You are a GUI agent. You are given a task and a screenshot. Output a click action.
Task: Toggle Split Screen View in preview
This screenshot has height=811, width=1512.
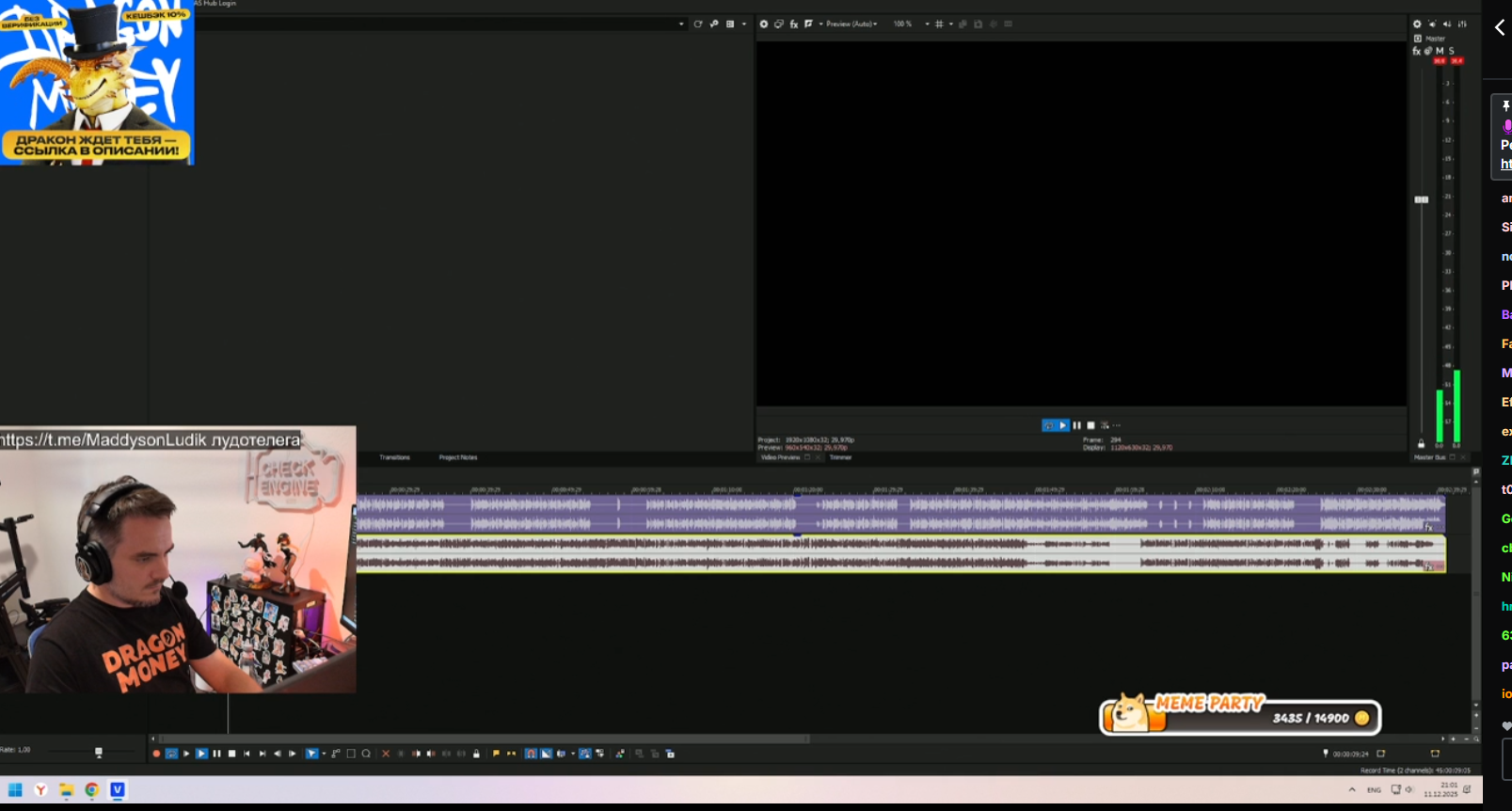point(808,24)
